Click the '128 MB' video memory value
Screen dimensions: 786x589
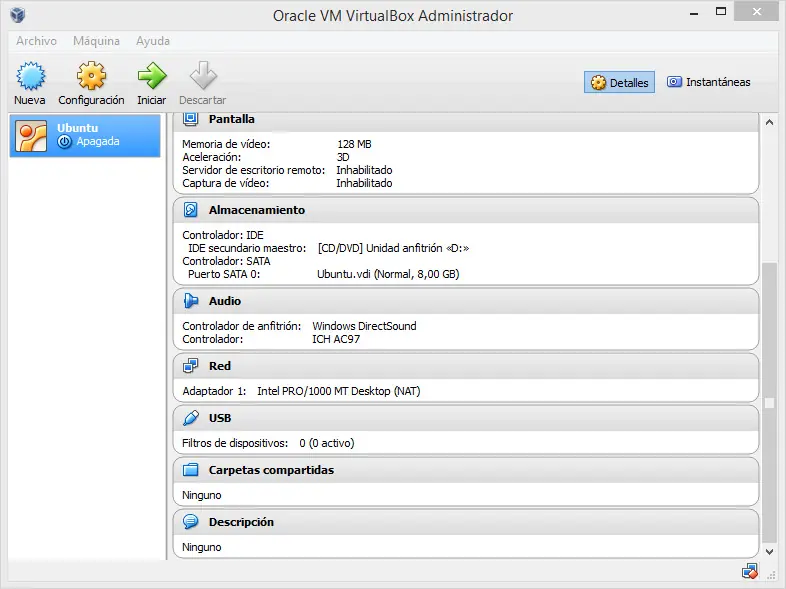pyautogui.click(x=354, y=144)
